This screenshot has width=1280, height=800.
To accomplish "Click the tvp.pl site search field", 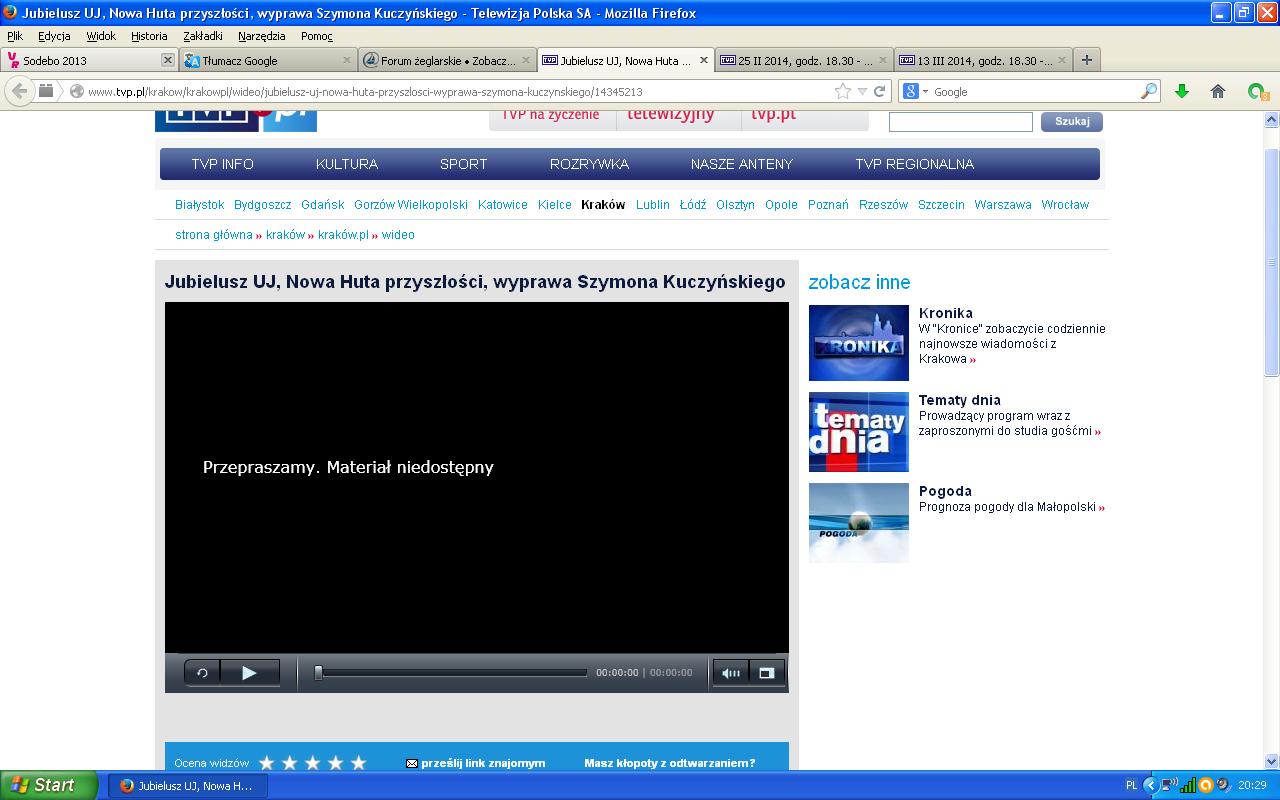I will coord(960,122).
